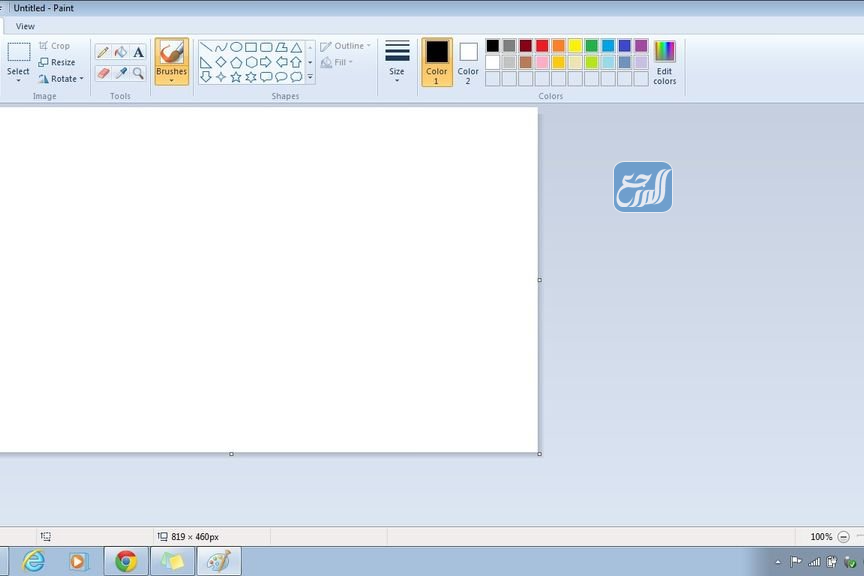Select the Magnifier tool

(138, 73)
